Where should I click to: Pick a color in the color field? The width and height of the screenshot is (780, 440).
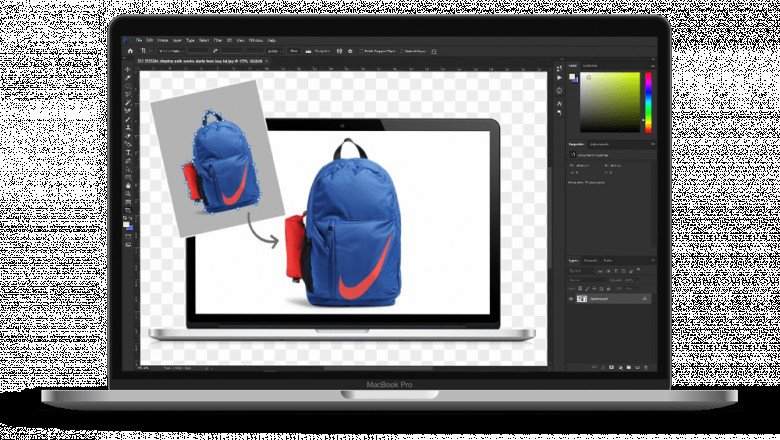tap(610, 102)
